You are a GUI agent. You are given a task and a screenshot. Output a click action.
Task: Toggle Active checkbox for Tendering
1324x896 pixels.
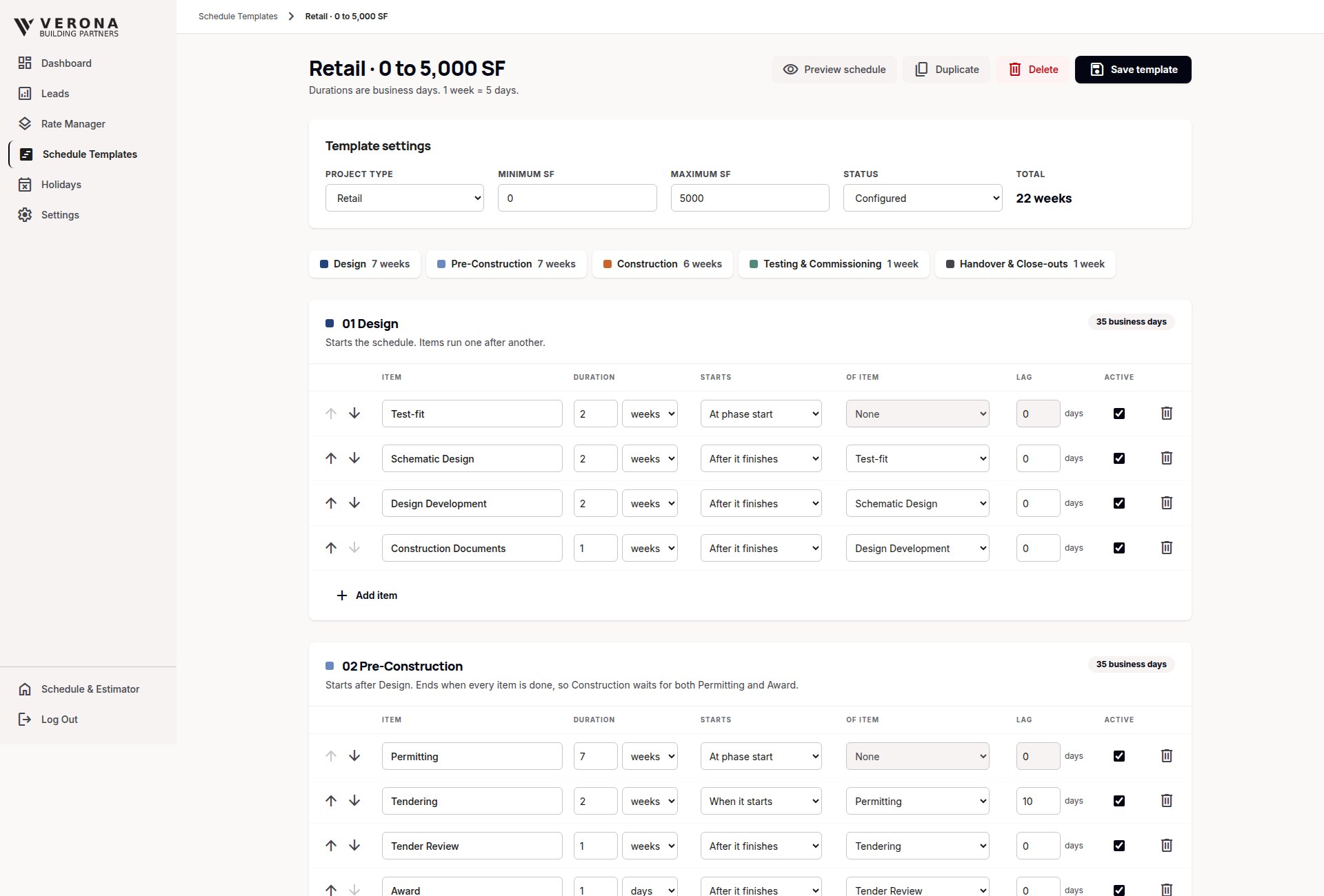(x=1119, y=801)
